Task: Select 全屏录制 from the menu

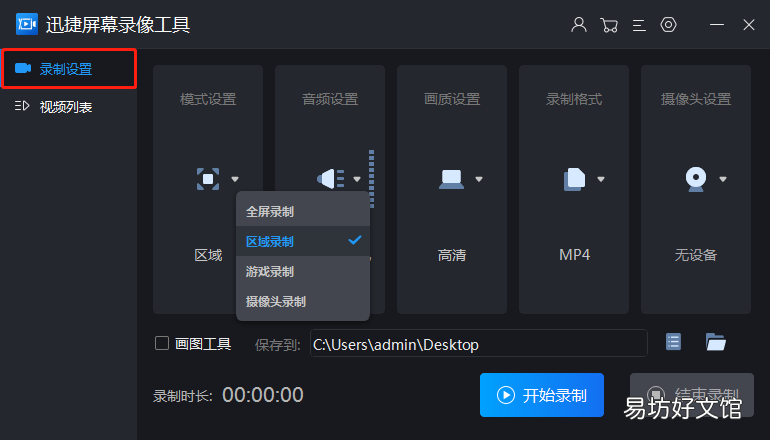Action: [x=303, y=212]
